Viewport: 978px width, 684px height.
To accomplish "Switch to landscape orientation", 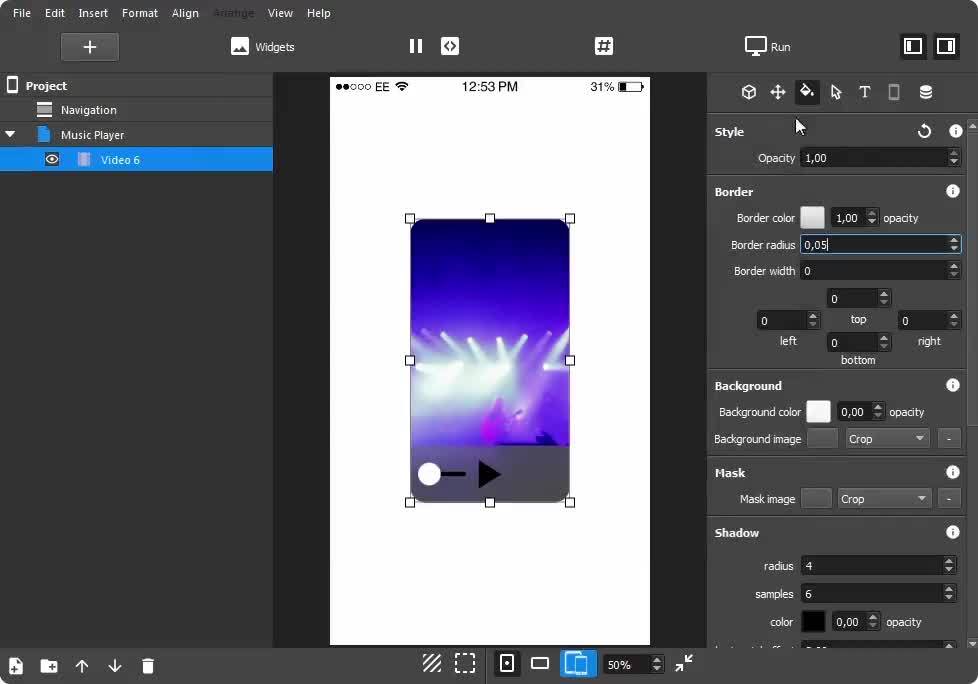I will [x=540, y=663].
